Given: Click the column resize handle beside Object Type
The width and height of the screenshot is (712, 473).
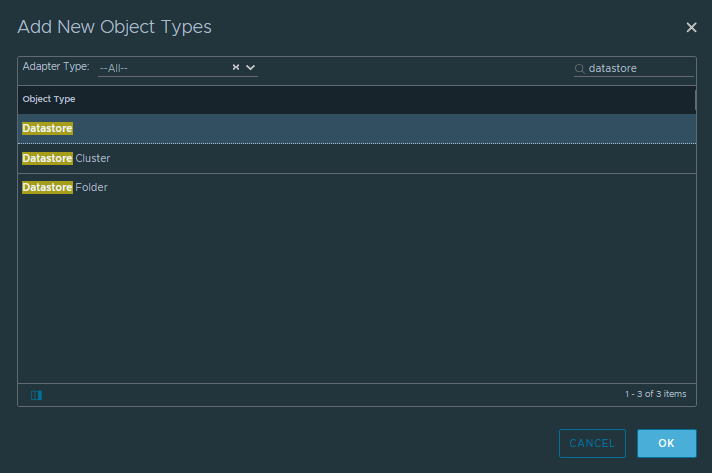Looking at the screenshot, I should coord(695,99).
